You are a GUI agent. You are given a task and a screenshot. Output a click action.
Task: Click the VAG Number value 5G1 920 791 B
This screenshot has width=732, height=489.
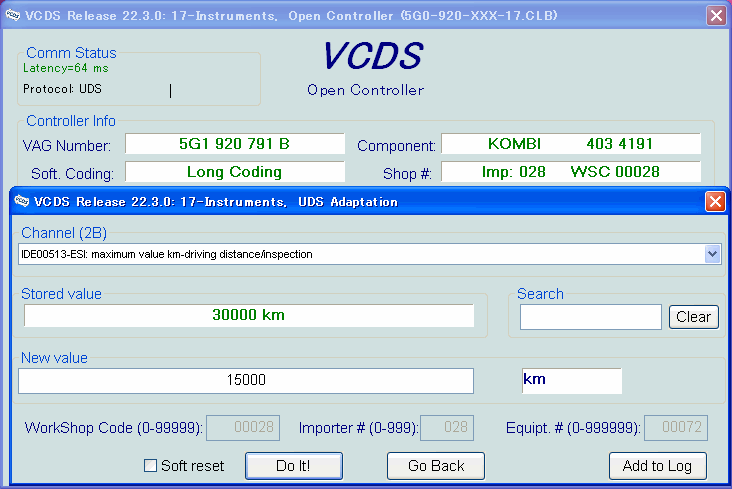(234, 144)
